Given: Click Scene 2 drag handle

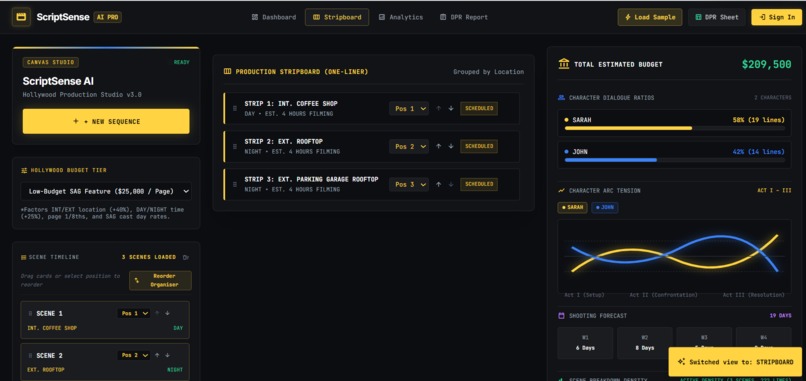Looking at the screenshot, I should [x=30, y=355].
